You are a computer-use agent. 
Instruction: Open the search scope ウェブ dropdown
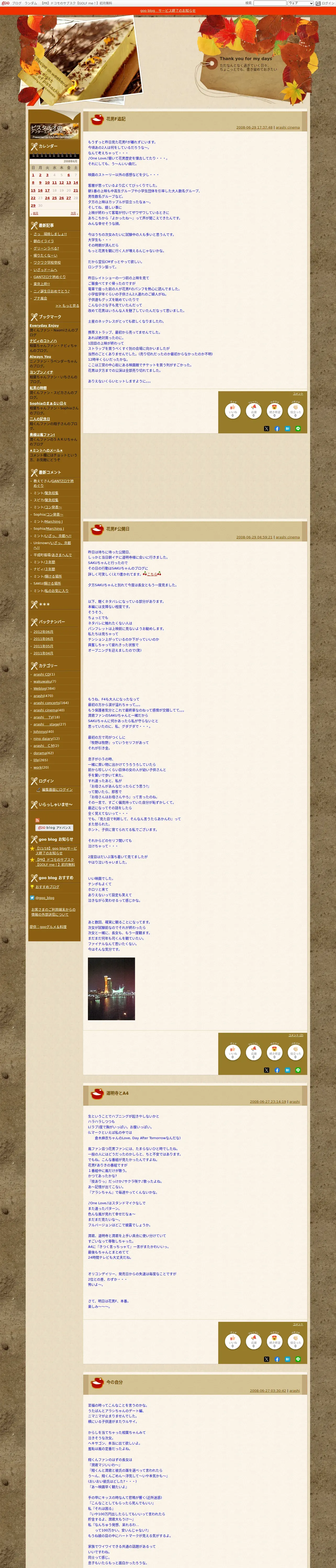[301, 3]
